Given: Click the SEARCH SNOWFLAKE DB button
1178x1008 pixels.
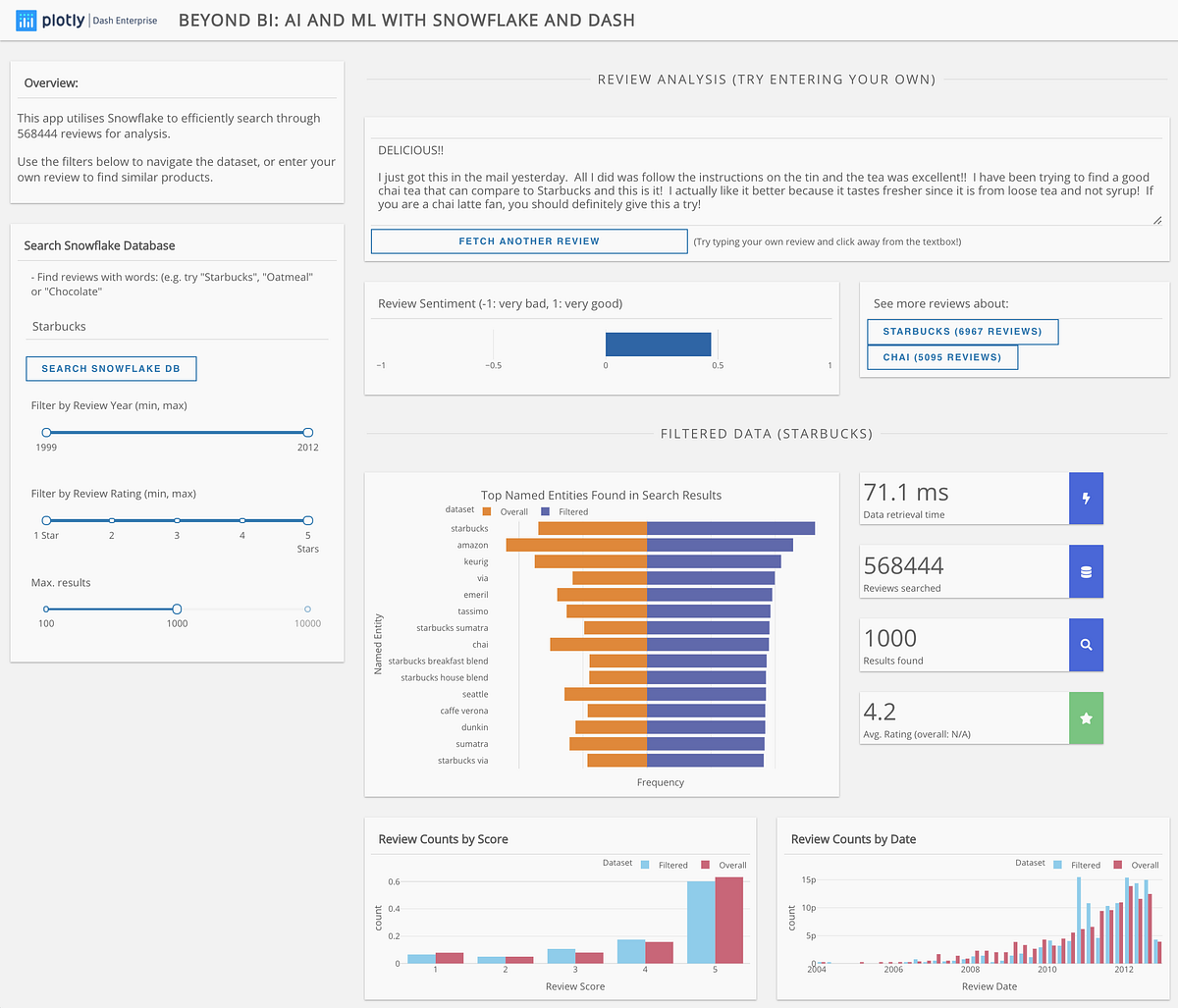Looking at the screenshot, I should point(111,368).
